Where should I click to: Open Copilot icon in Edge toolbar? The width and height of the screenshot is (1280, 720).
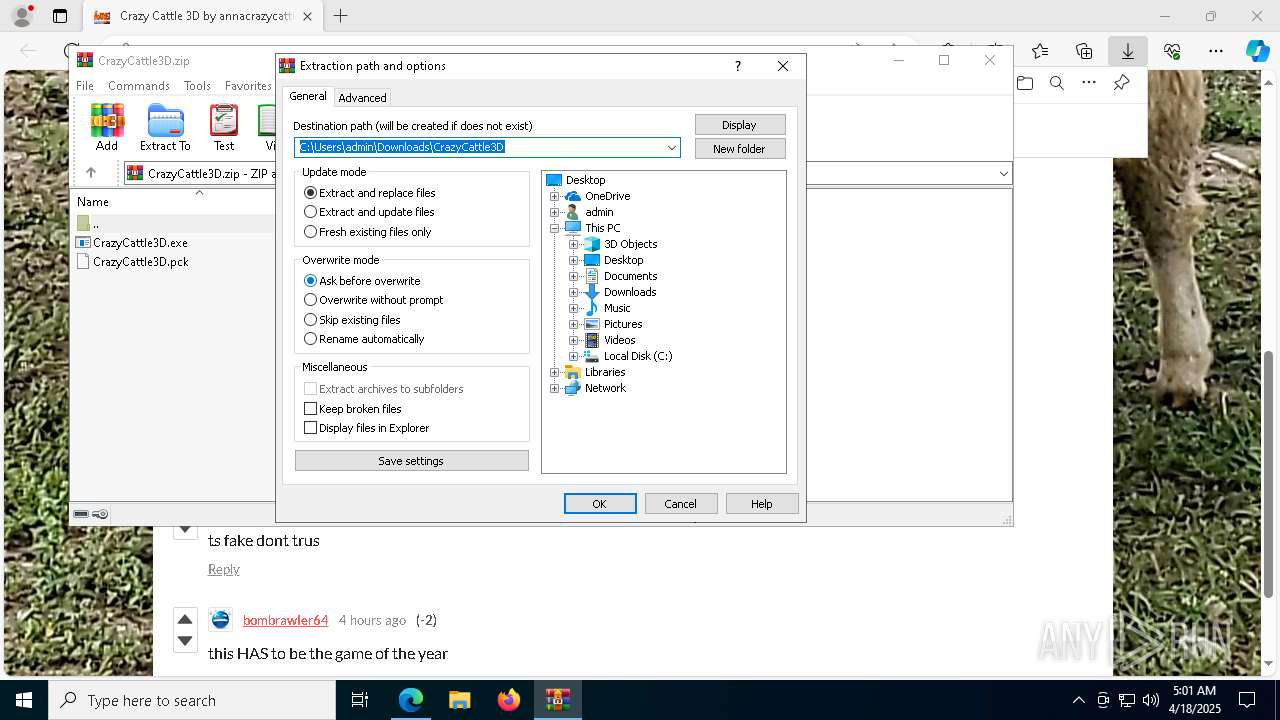pos(1257,51)
